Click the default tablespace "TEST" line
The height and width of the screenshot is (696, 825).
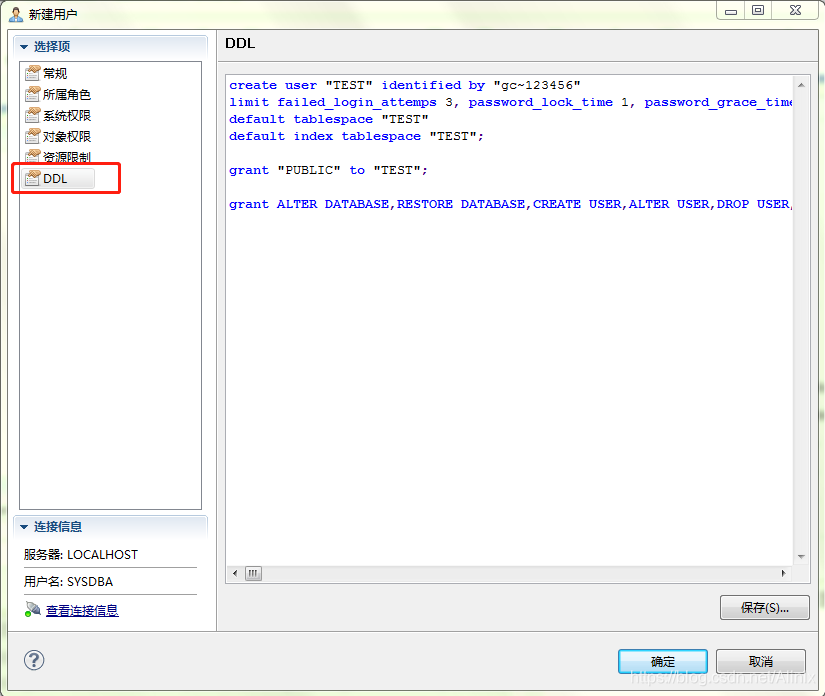pyautogui.click(x=329, y=119)
